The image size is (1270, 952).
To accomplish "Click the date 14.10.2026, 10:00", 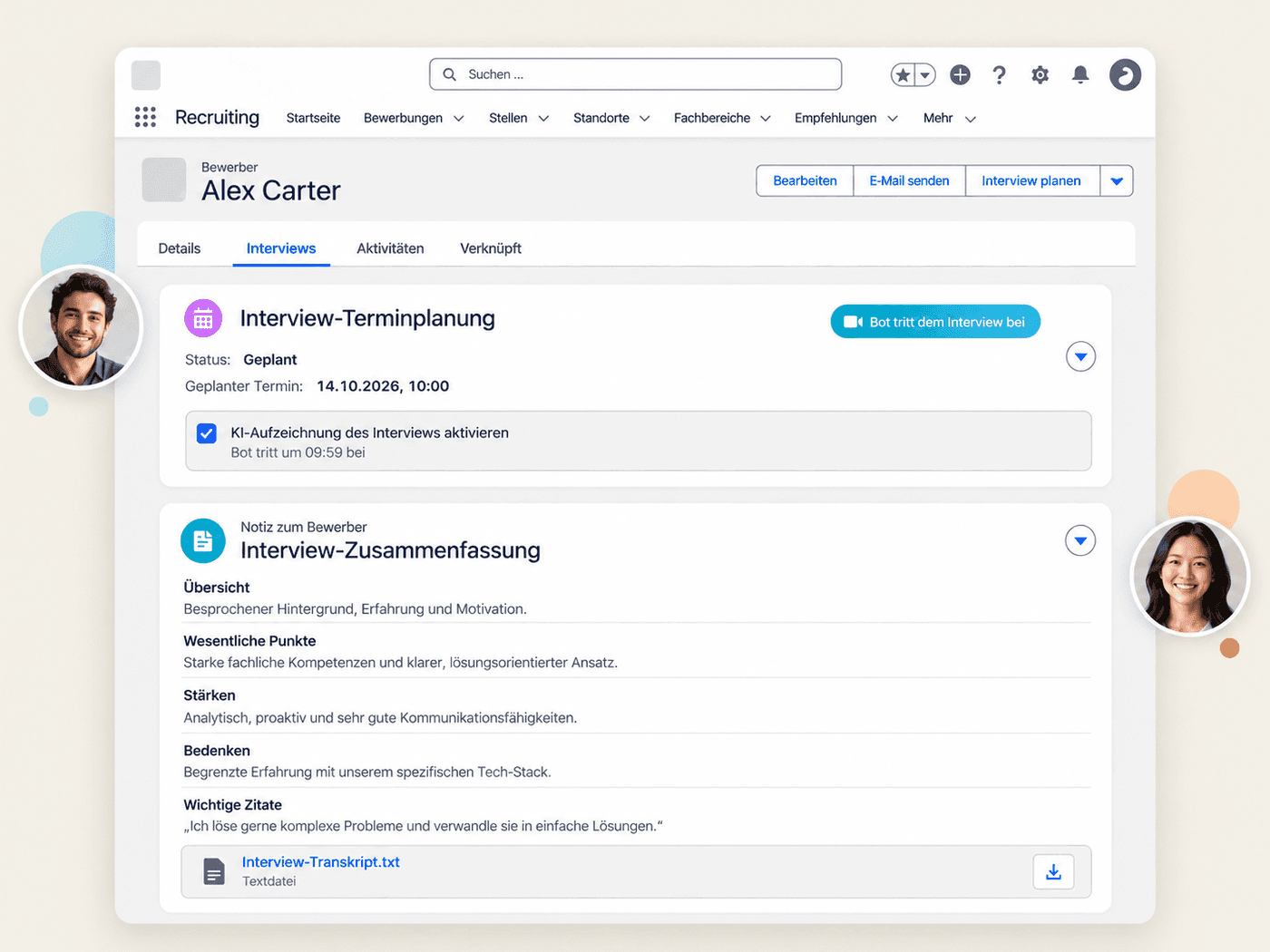I will 383,386.
